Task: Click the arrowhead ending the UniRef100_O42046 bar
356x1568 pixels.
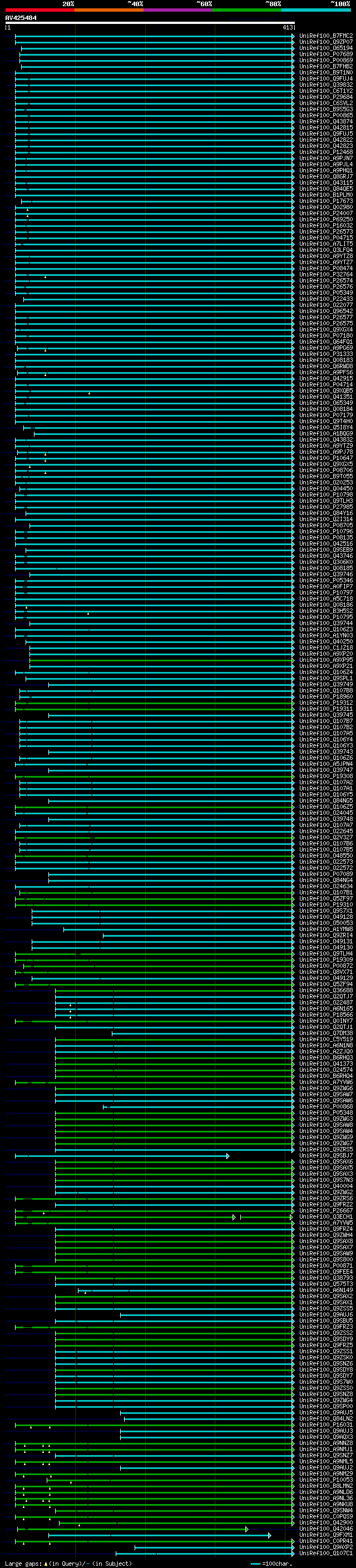Action: point(247,1530)
